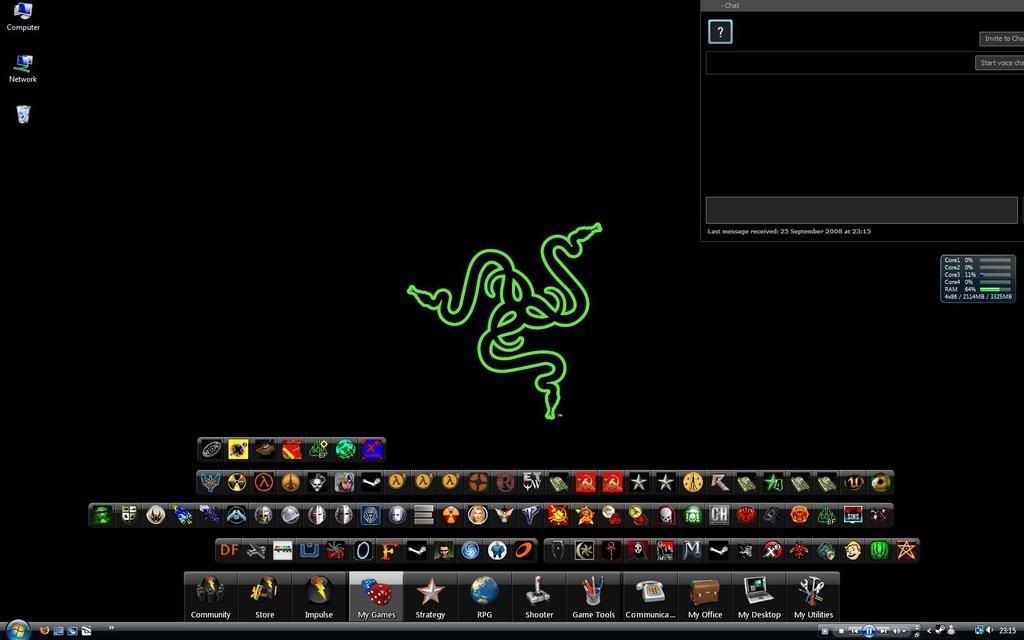1024x640 pixels.
Task: Launch the yellow radiation symbol icon
Action: [237, 483]
